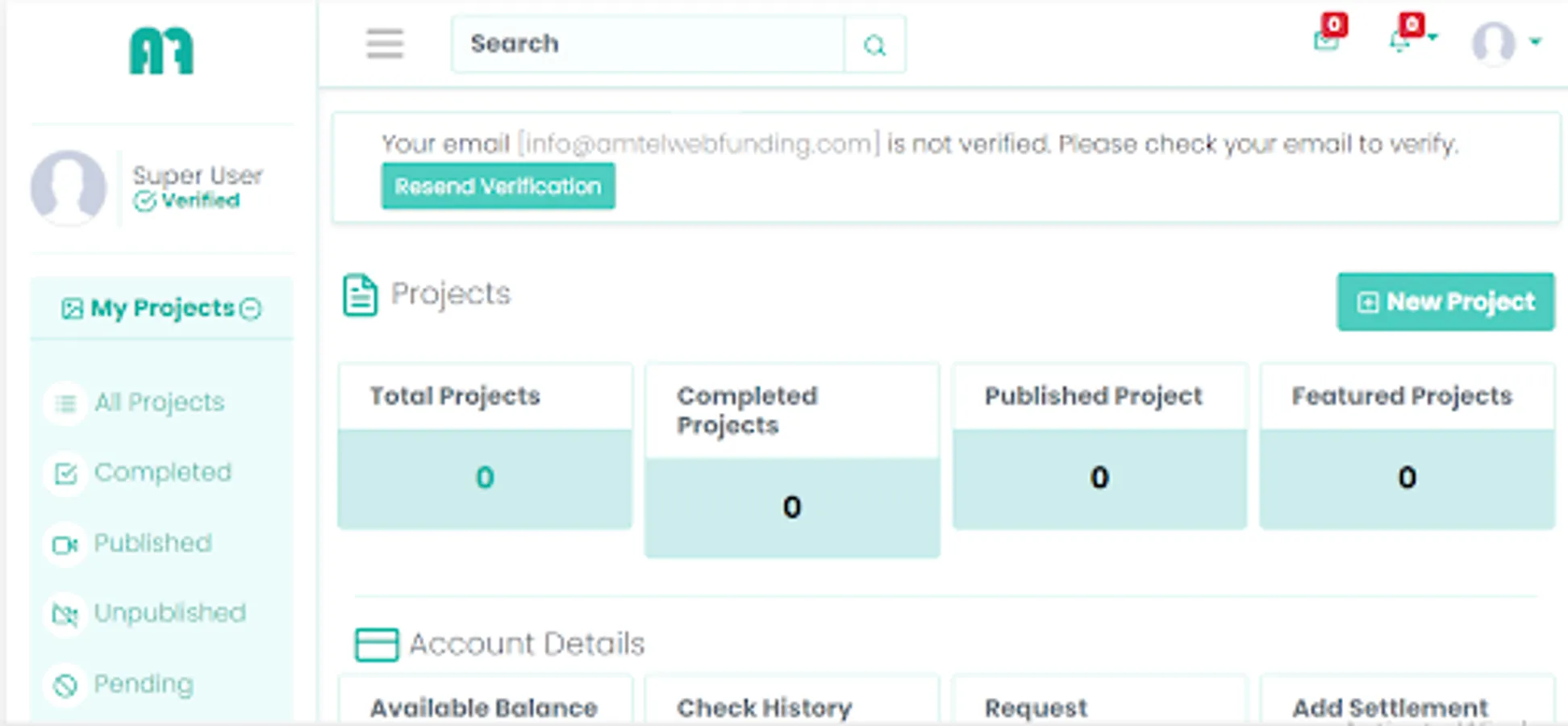Click the Projects document icon
Screen dimensions: 1568x726
click(360, 294)
